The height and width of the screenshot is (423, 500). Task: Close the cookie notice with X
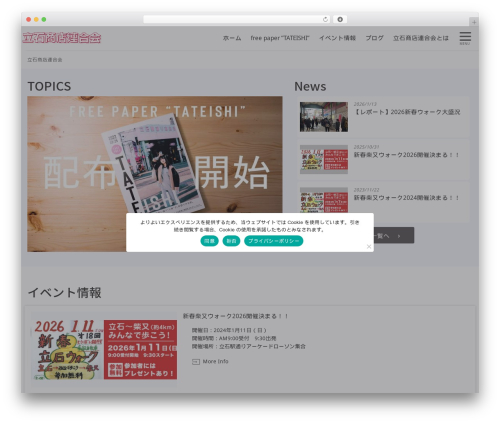[369, 246]
